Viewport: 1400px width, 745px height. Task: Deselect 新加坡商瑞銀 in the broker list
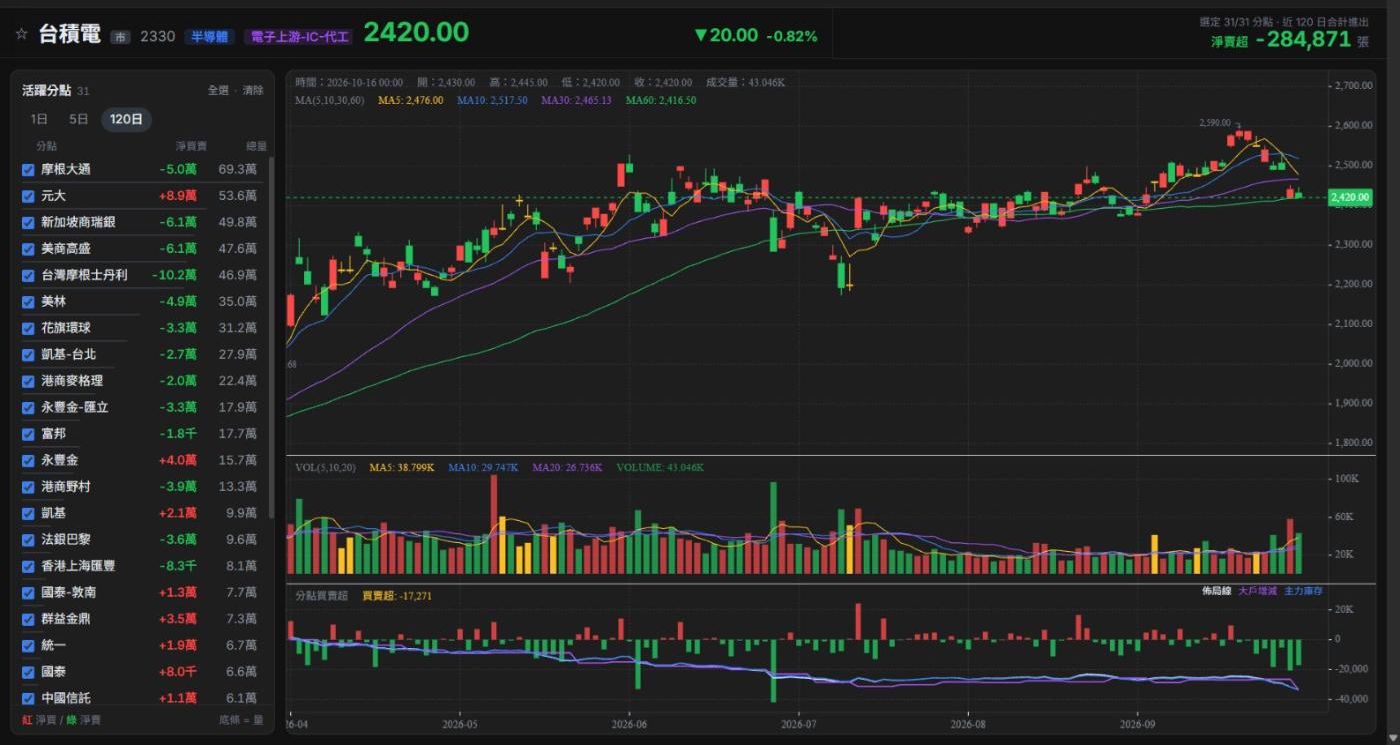pyautogui.click(x=28, y=222)
